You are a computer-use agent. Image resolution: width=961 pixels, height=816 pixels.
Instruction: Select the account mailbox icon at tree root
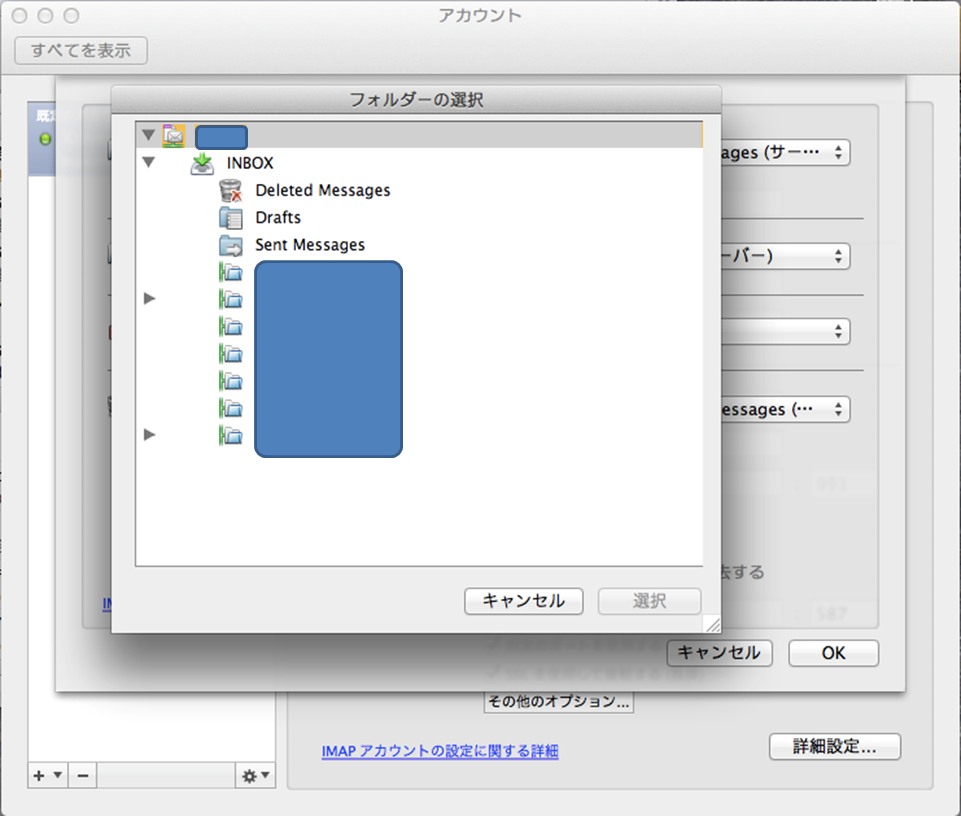173,135
